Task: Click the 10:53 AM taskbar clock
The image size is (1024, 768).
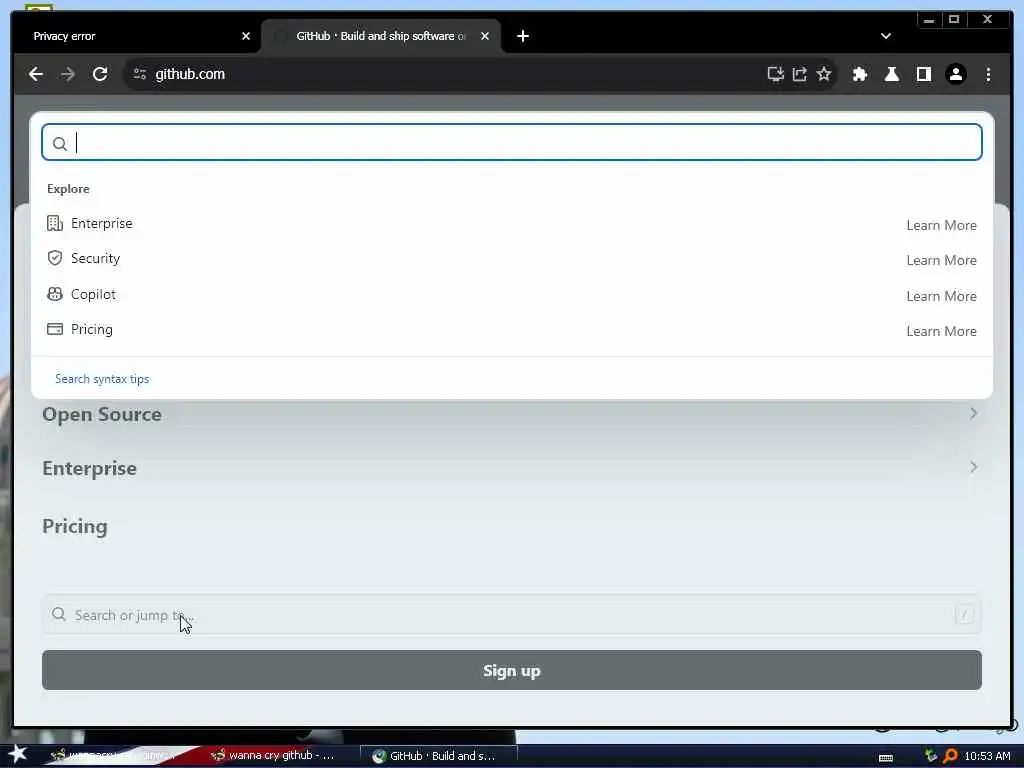Action: (x=987, y=756)
